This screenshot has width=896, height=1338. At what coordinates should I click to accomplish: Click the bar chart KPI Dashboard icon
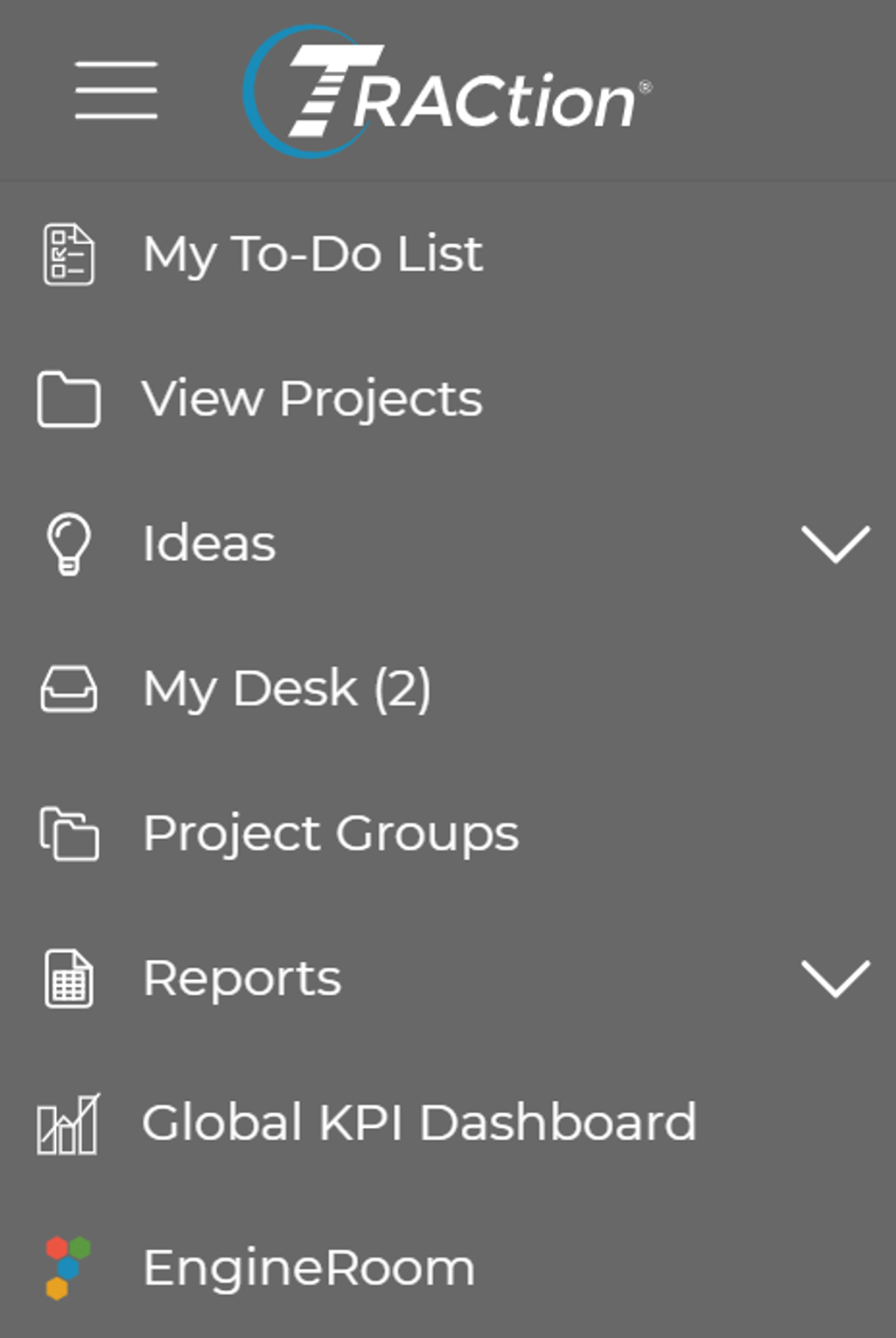[68, 1124]
